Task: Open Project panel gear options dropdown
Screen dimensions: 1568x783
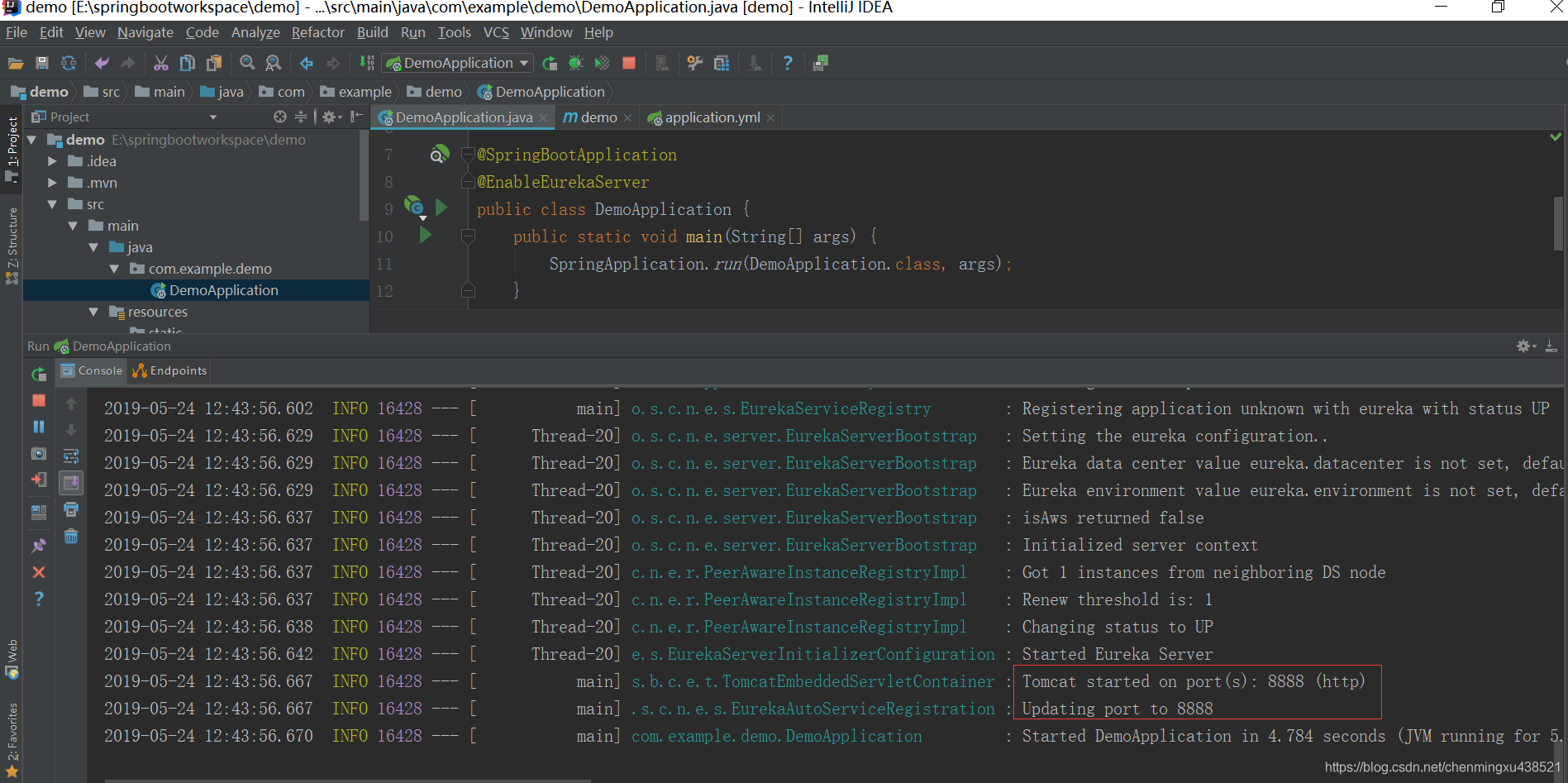Action: coord(331,117)
